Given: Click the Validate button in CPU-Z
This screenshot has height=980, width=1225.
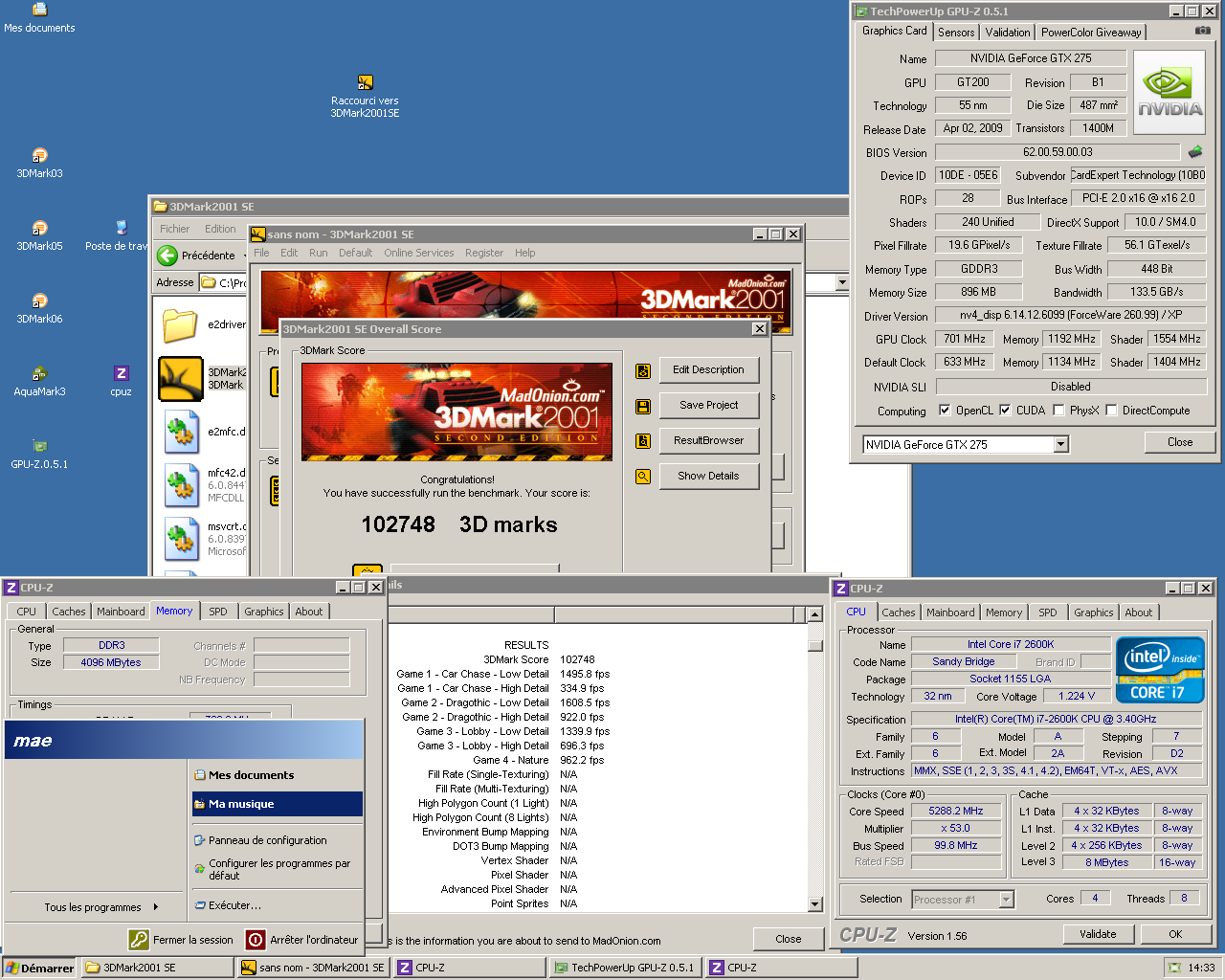Looking at the screenshot, I should 1098,934.
